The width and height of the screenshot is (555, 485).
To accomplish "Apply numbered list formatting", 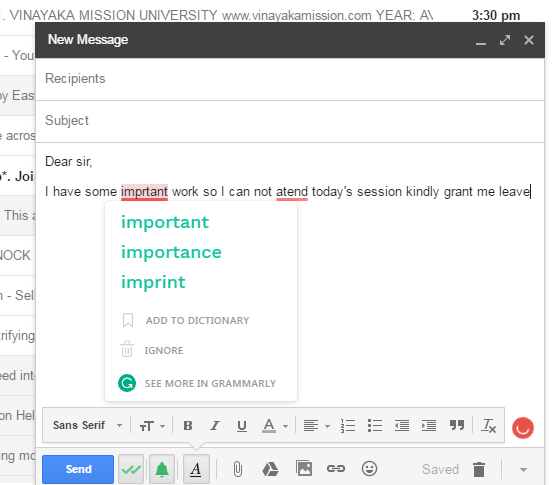I will click(348, 426).
